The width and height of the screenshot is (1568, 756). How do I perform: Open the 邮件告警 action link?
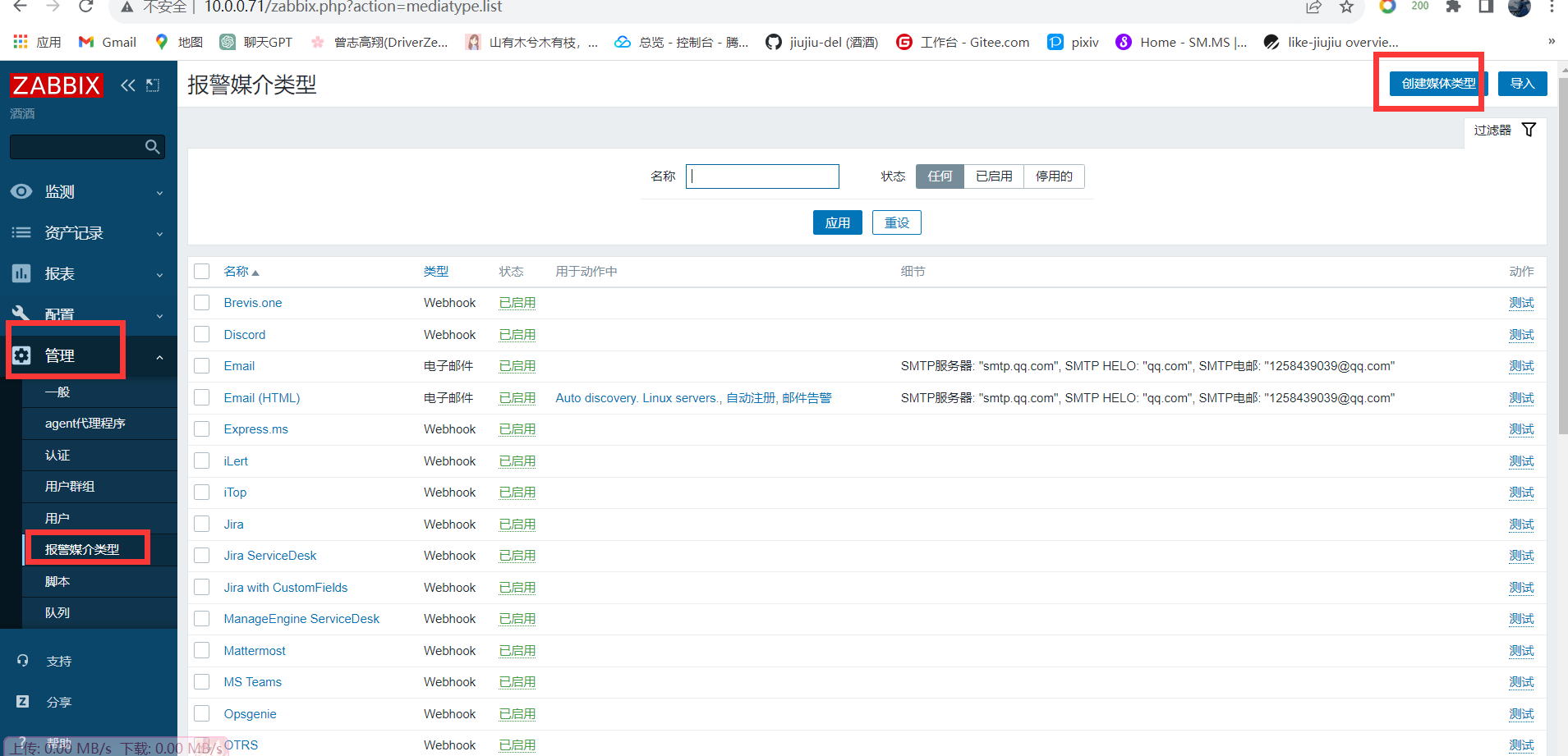(807, 398)
